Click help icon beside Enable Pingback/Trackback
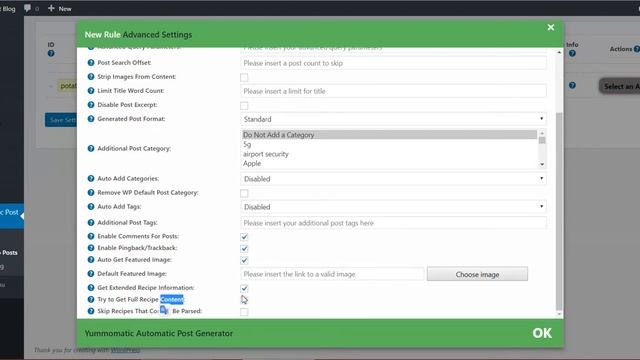 tap(91, 248)
